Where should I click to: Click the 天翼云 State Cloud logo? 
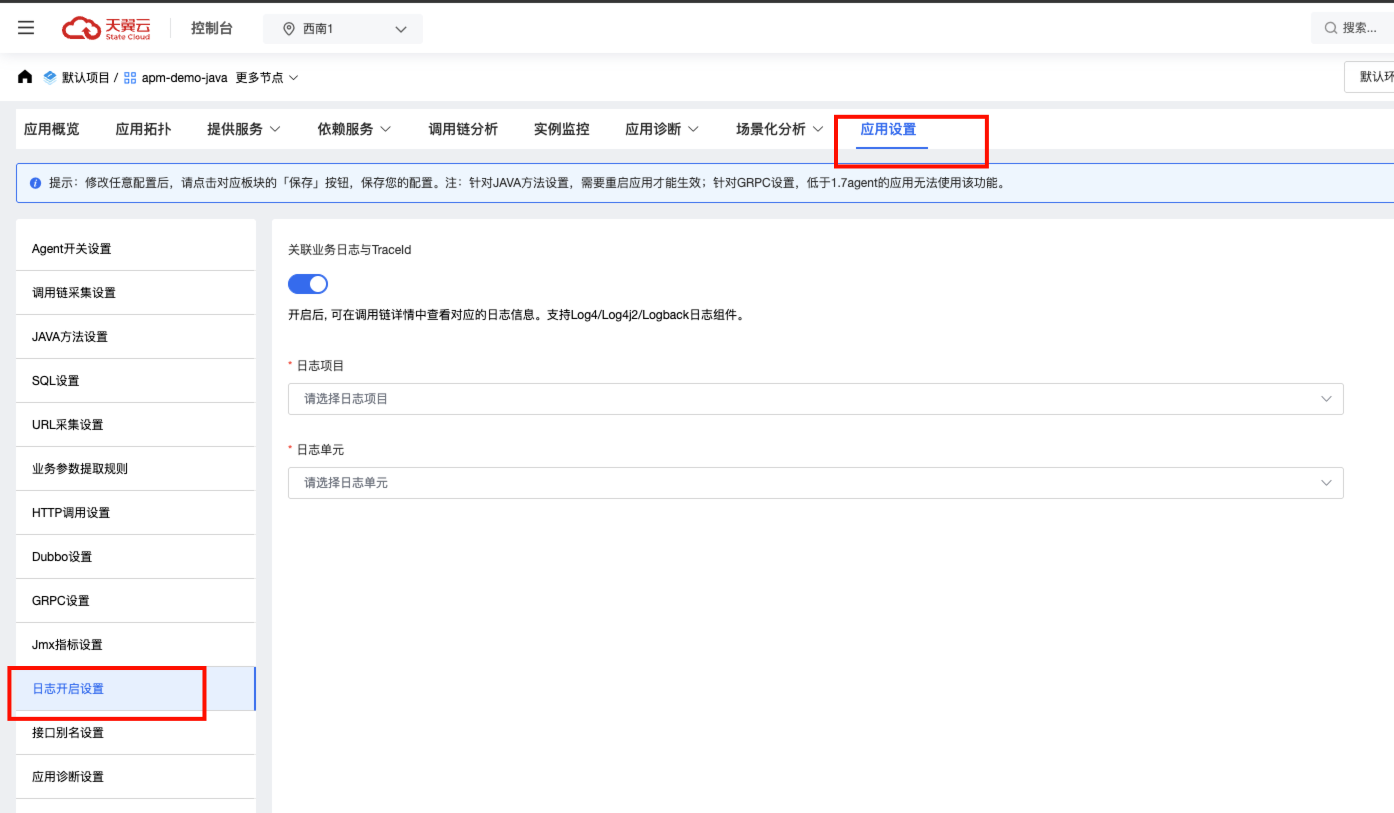click(106, 28)
